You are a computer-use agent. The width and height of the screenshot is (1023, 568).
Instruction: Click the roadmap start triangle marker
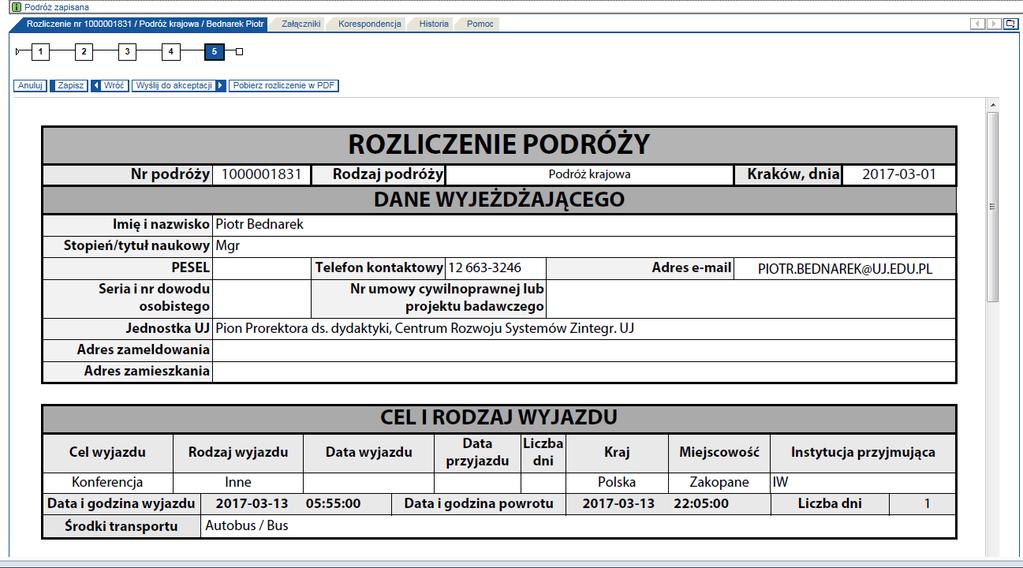[18, 52]
